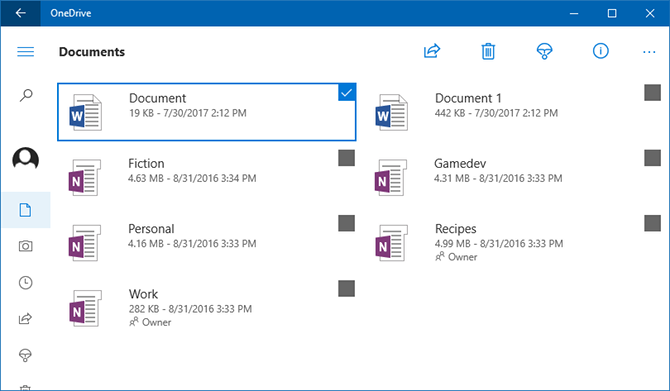Show file details with the info icon
Viewport: 670px width, 391px height.
[600, 51]
